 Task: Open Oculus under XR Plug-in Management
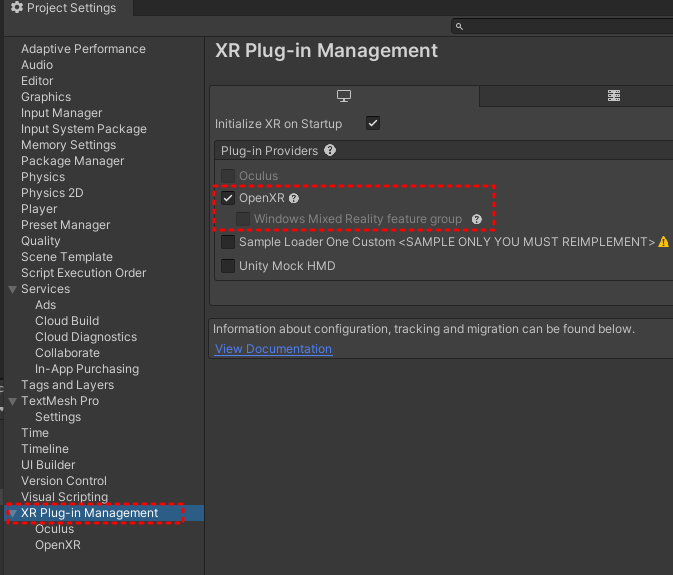[x=55, y=529]
